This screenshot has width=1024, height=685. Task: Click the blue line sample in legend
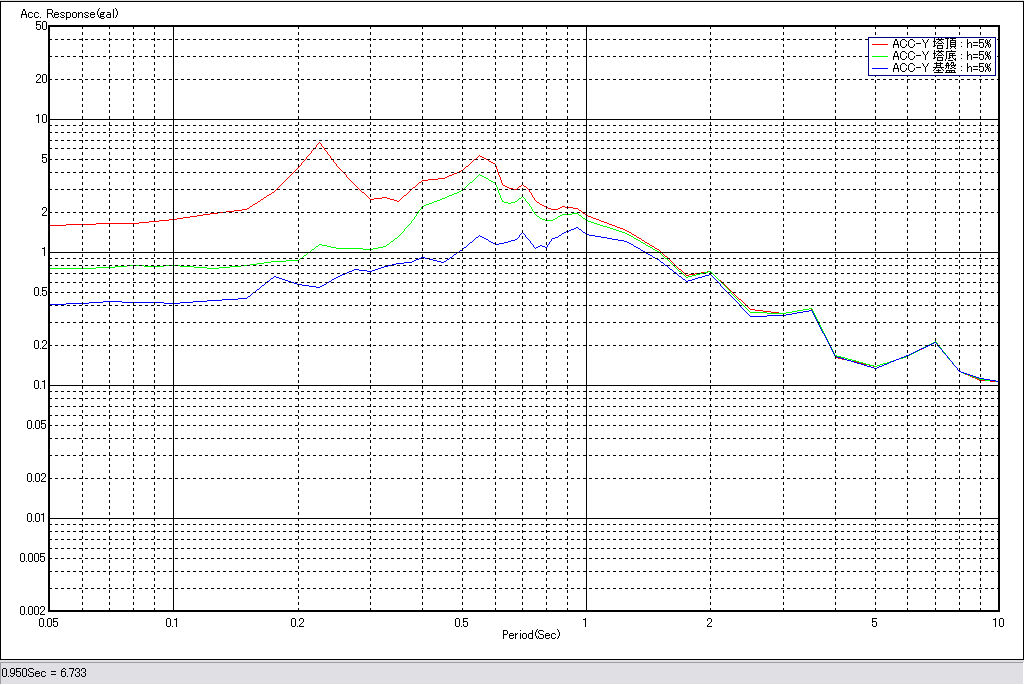[x=880, y=68]
